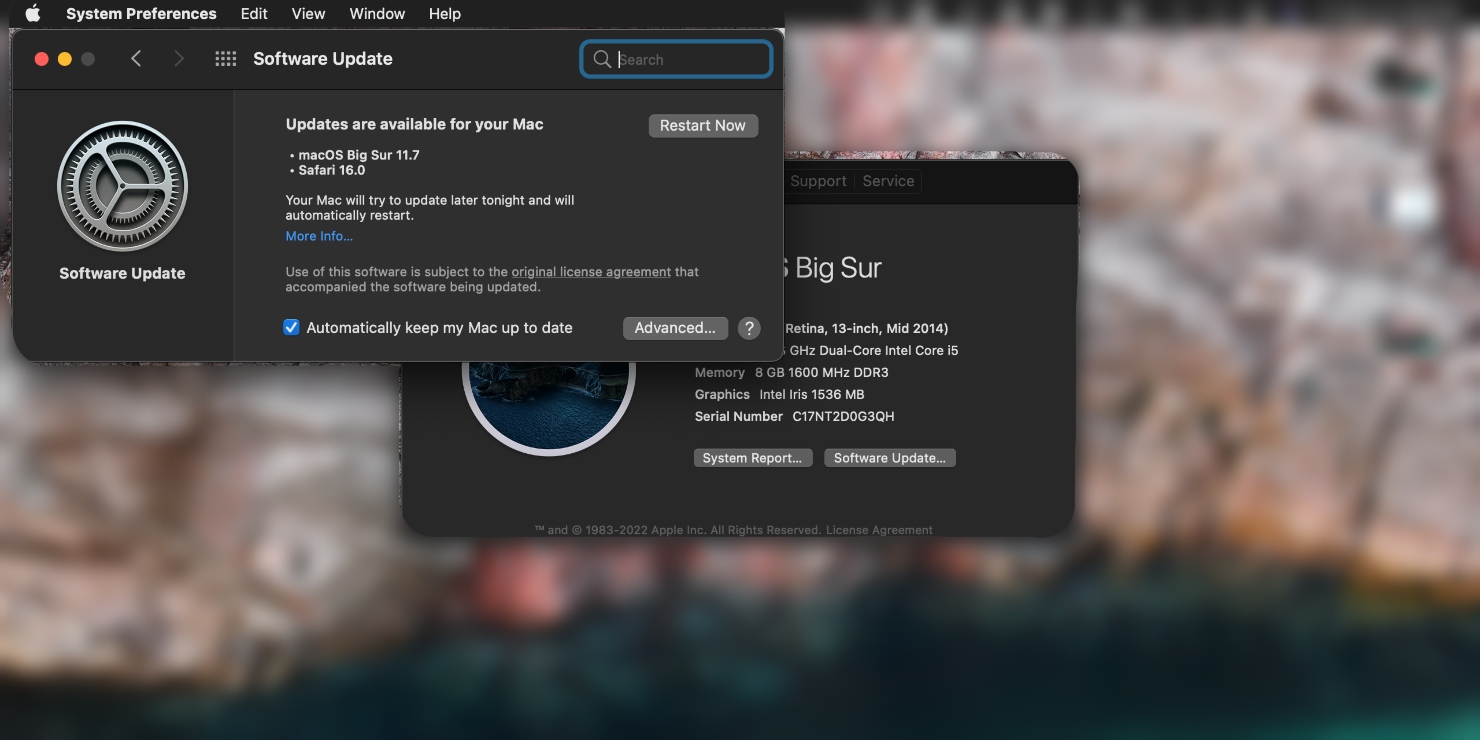
Task: Select Memory value 8 GB 1600 MHz DDR3
Action: [x=822, y=372]
